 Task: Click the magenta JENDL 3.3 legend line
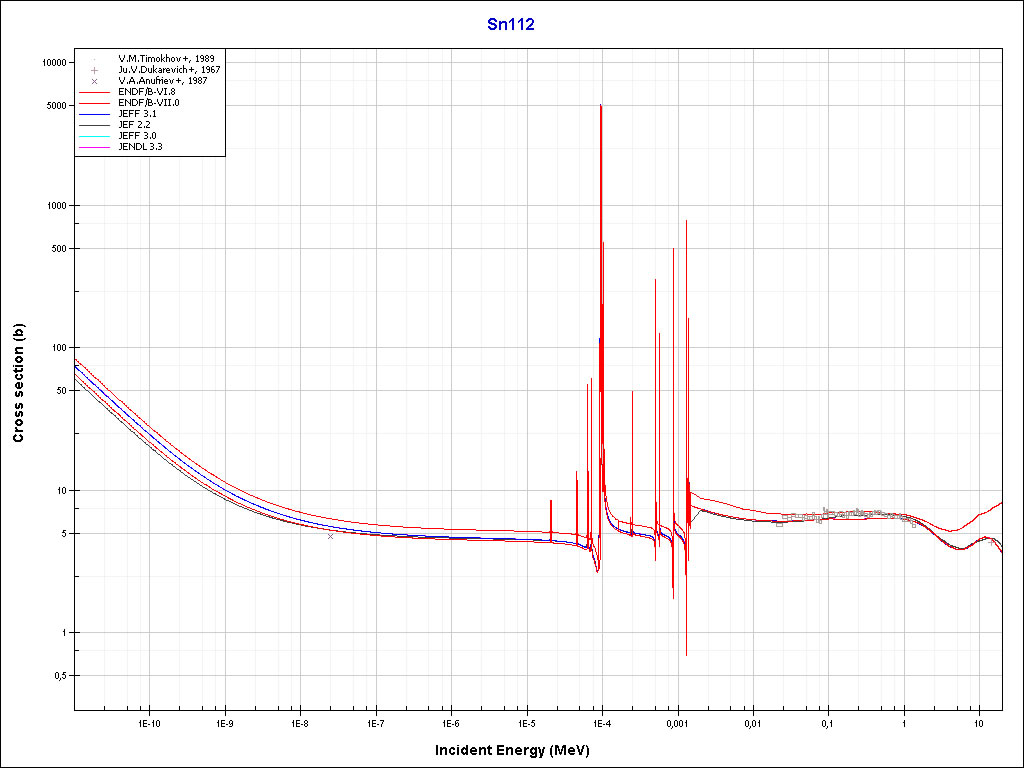pos(94,146)
